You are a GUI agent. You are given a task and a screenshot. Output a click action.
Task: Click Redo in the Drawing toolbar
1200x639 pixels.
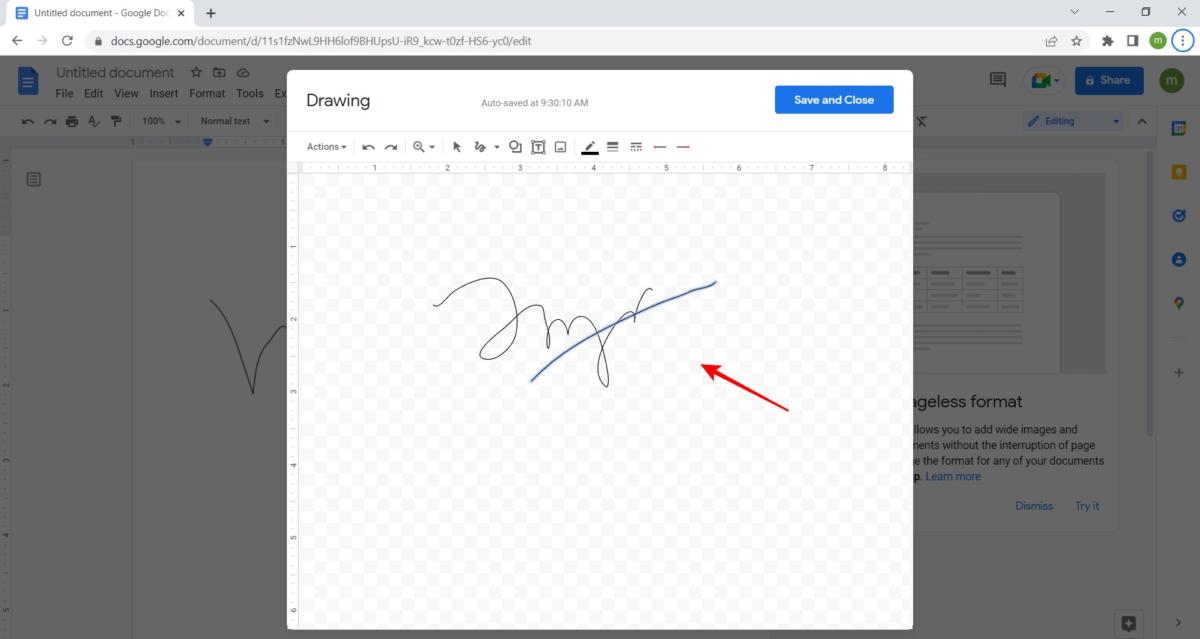[x=391, y=147]
